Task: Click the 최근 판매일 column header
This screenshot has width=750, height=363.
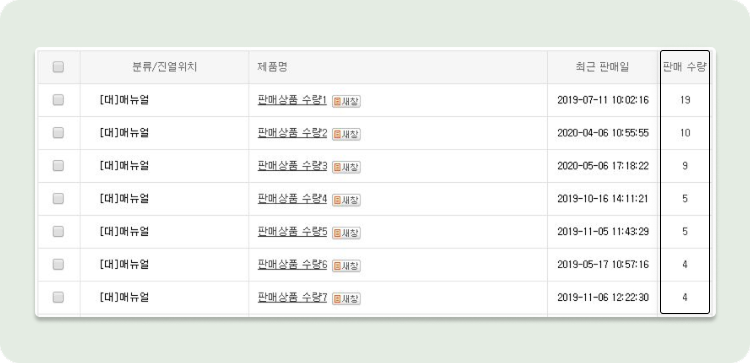Action: [x=602, y=67]
